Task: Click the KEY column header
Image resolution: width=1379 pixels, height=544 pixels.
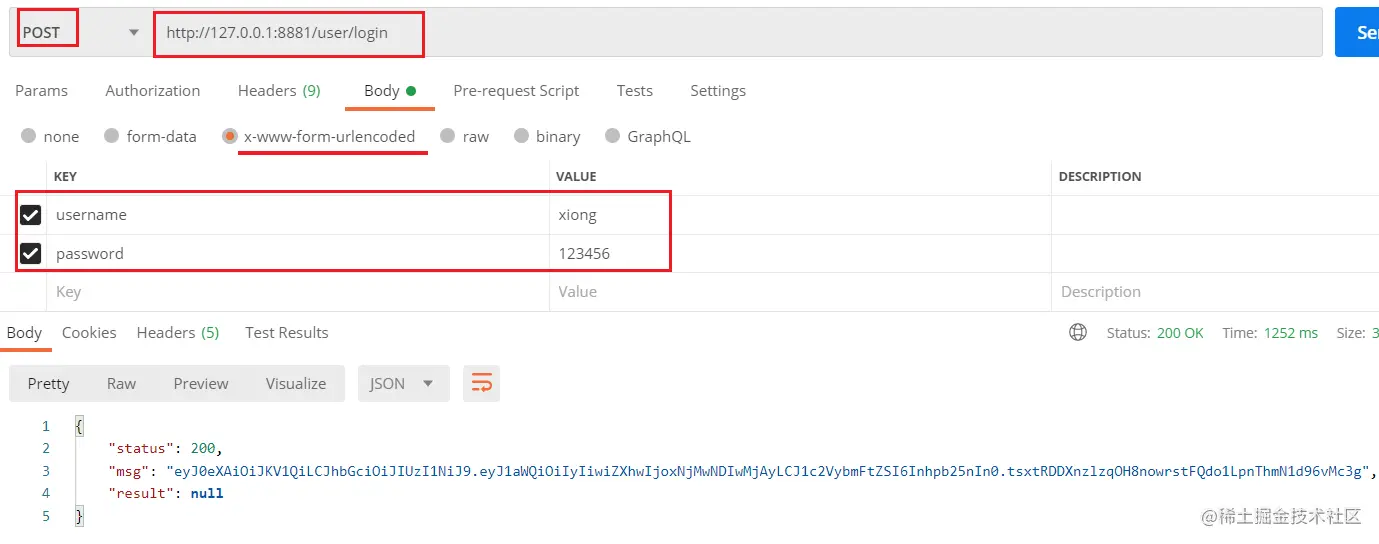Action: point(65,176)
